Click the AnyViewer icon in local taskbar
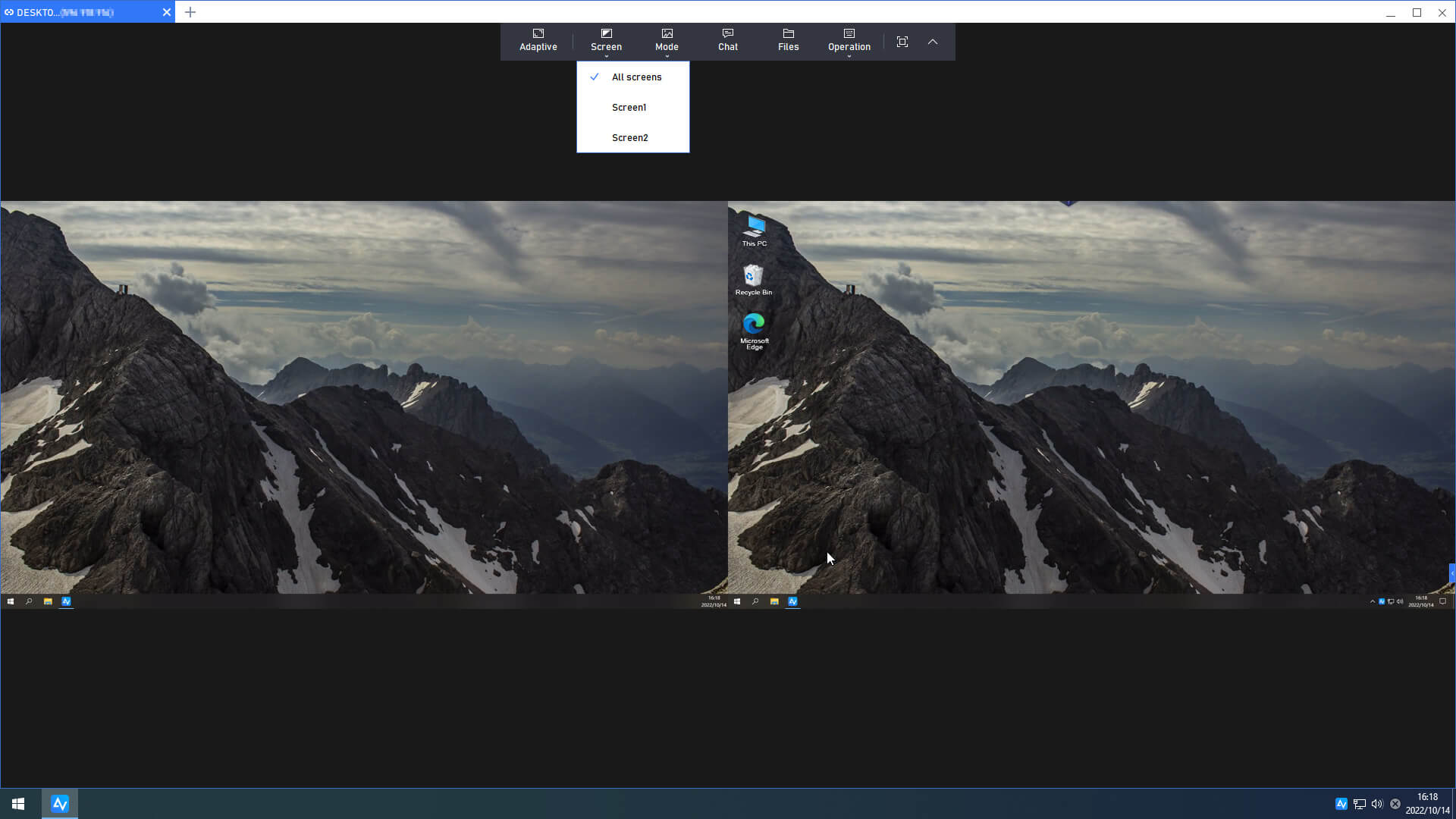Image resolution: width=1456 pixels, height=819 pixels. point(60,803)
